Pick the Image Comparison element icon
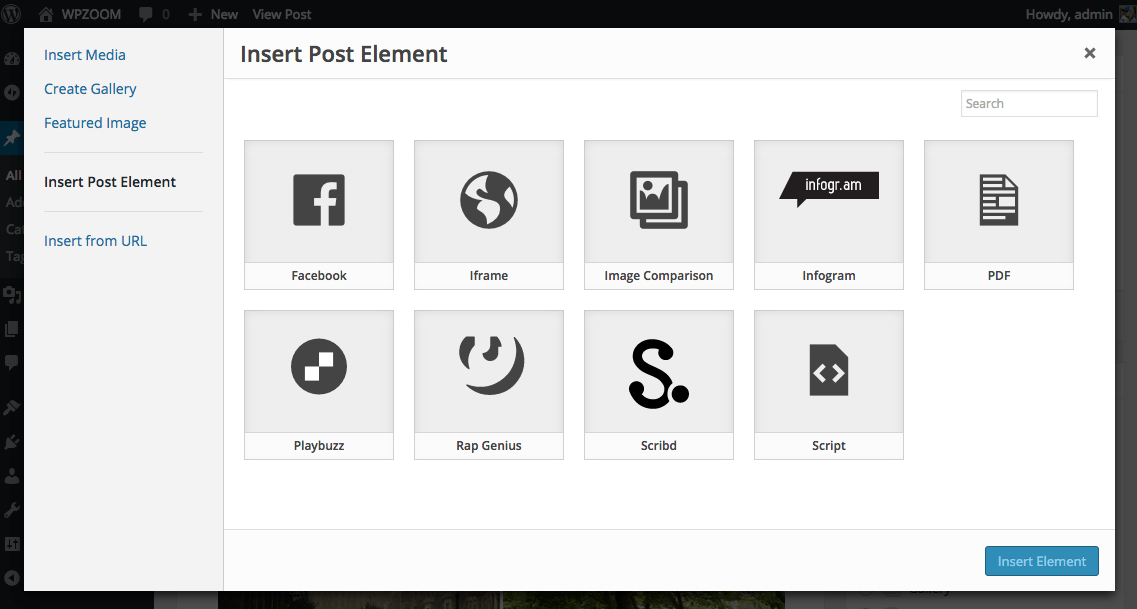Image resolution: width=1137 pixels, height=609 pixels. tap(659, 200)
